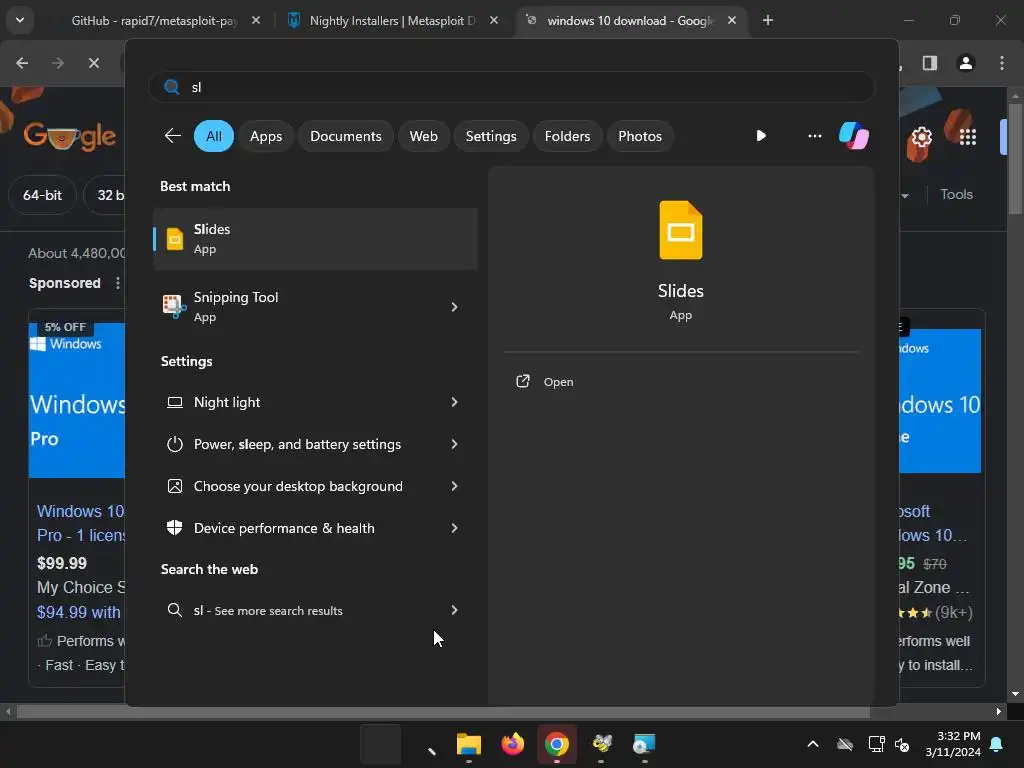Open Google apps grid icon
The height and width of the screenshot is (768, 1024).
pyautogui.click(x=968, y=137)
